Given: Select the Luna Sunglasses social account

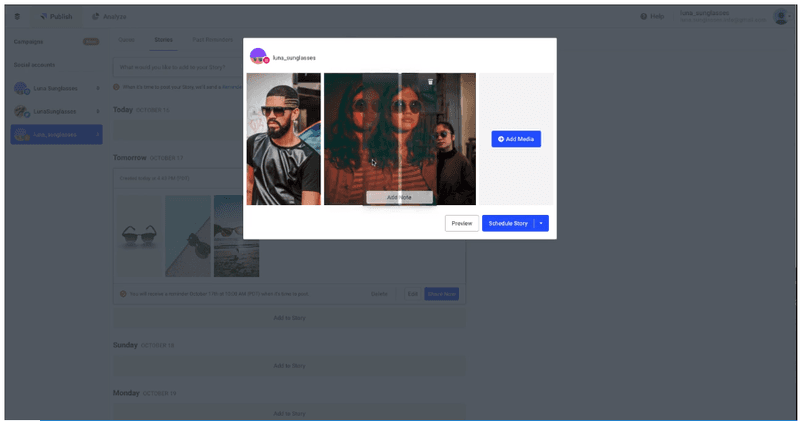Looking at the screenshot, I should [x=56, y=88].
